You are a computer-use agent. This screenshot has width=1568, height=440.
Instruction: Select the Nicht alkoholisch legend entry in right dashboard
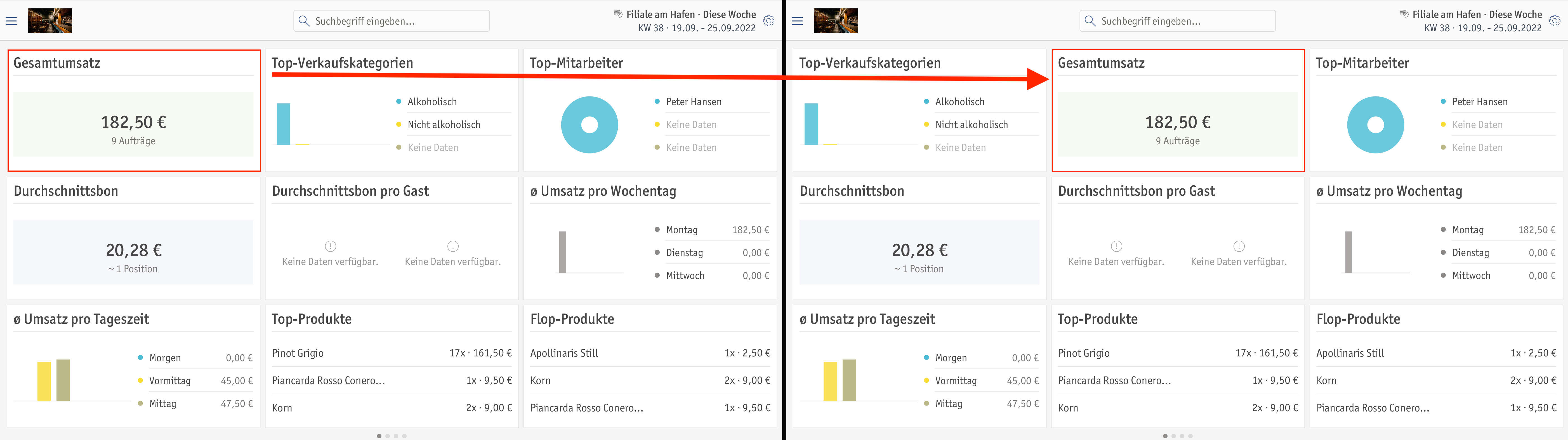click(981, 124)
